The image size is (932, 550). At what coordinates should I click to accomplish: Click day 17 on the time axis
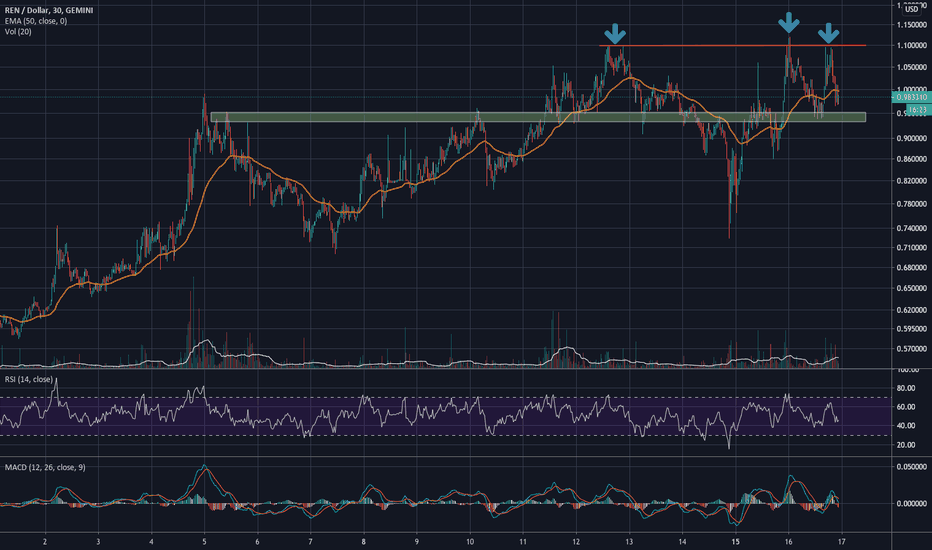(842, 542)
